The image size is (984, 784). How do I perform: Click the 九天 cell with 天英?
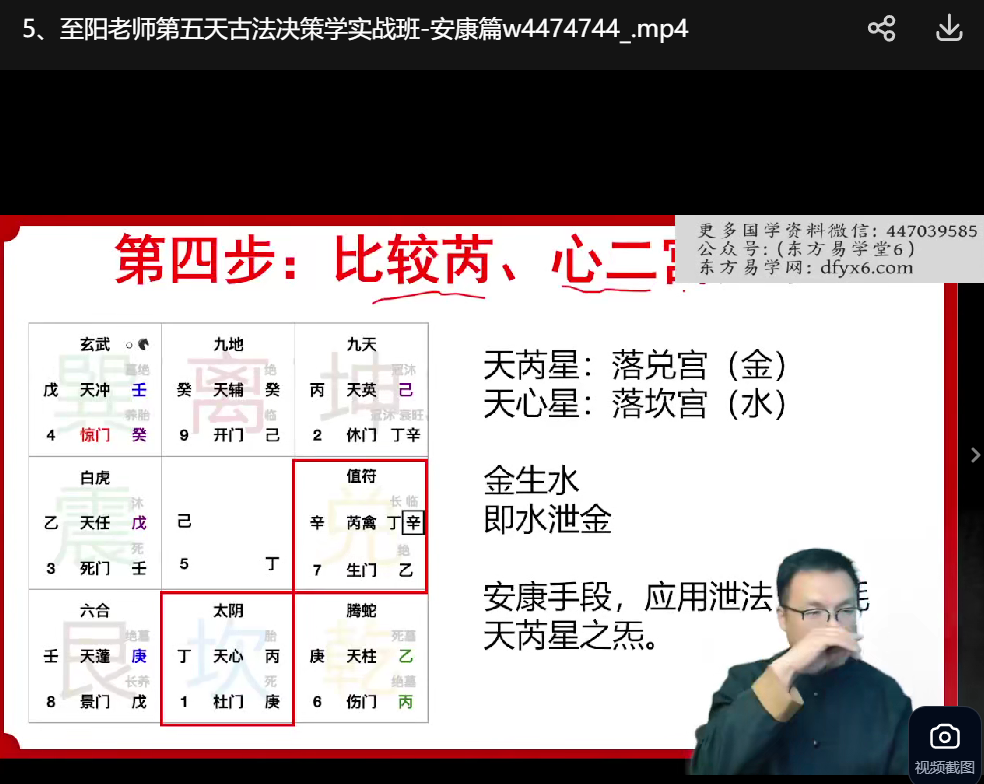coord(361,390)
